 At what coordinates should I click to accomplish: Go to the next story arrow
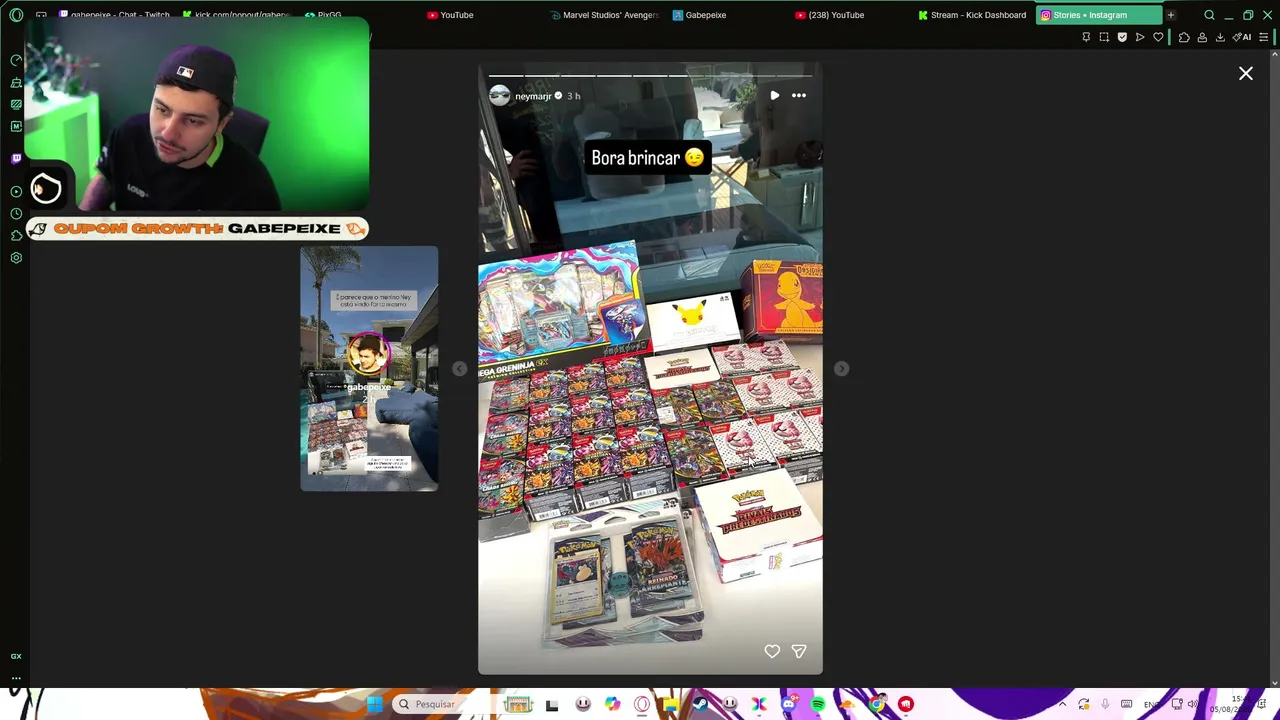click(x=842, y=369)
